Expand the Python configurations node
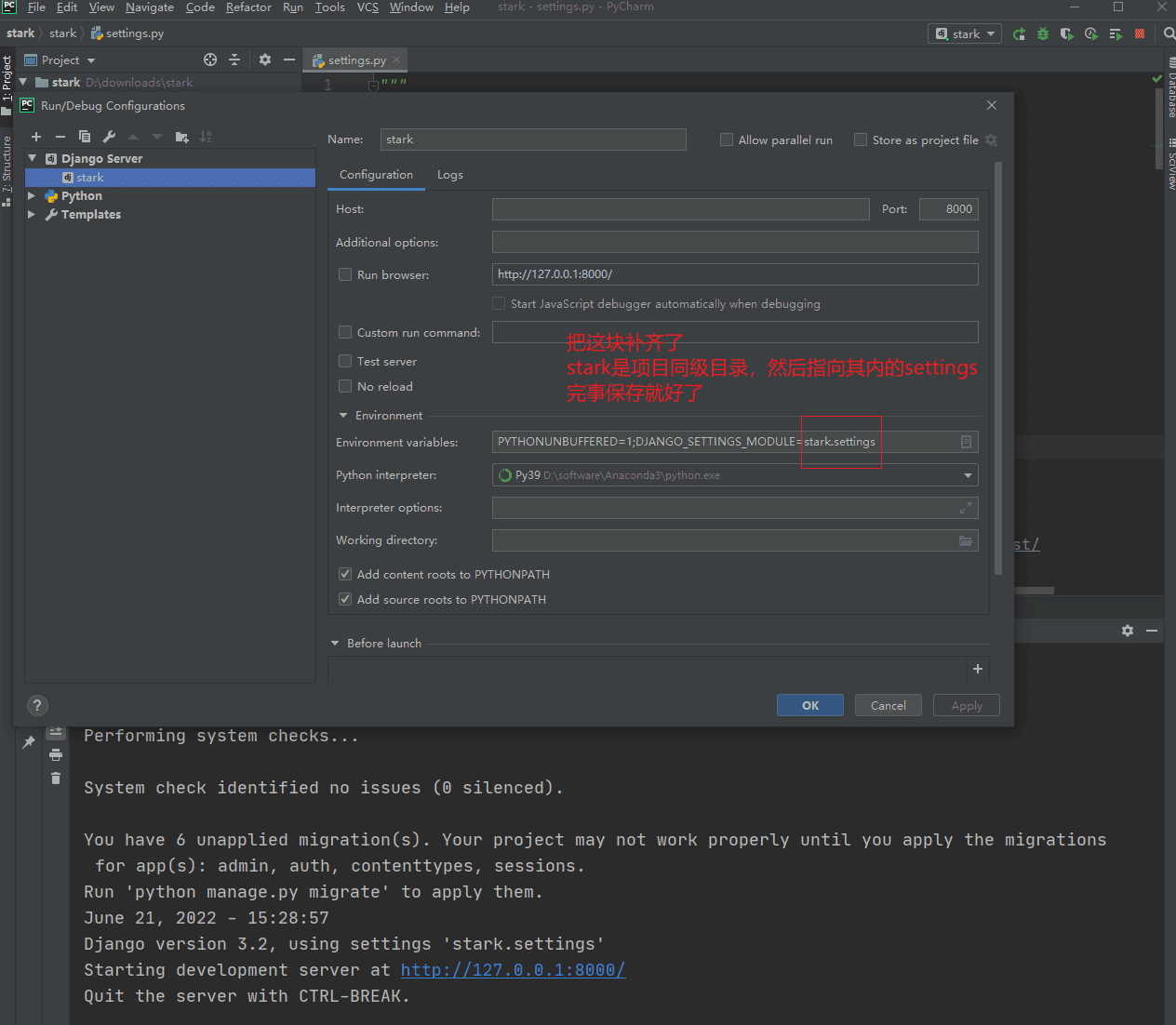Image resolution: width=1176 pixels, height=1025 pixels. click(33, 195)
